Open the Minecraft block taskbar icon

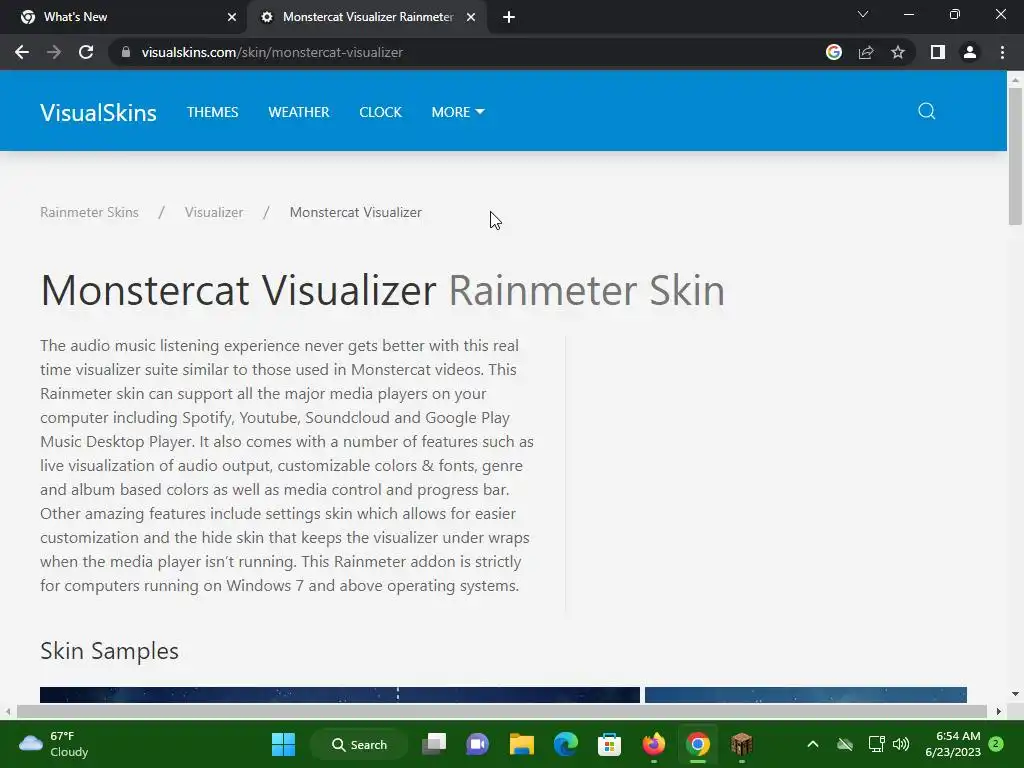coord(741,744)
